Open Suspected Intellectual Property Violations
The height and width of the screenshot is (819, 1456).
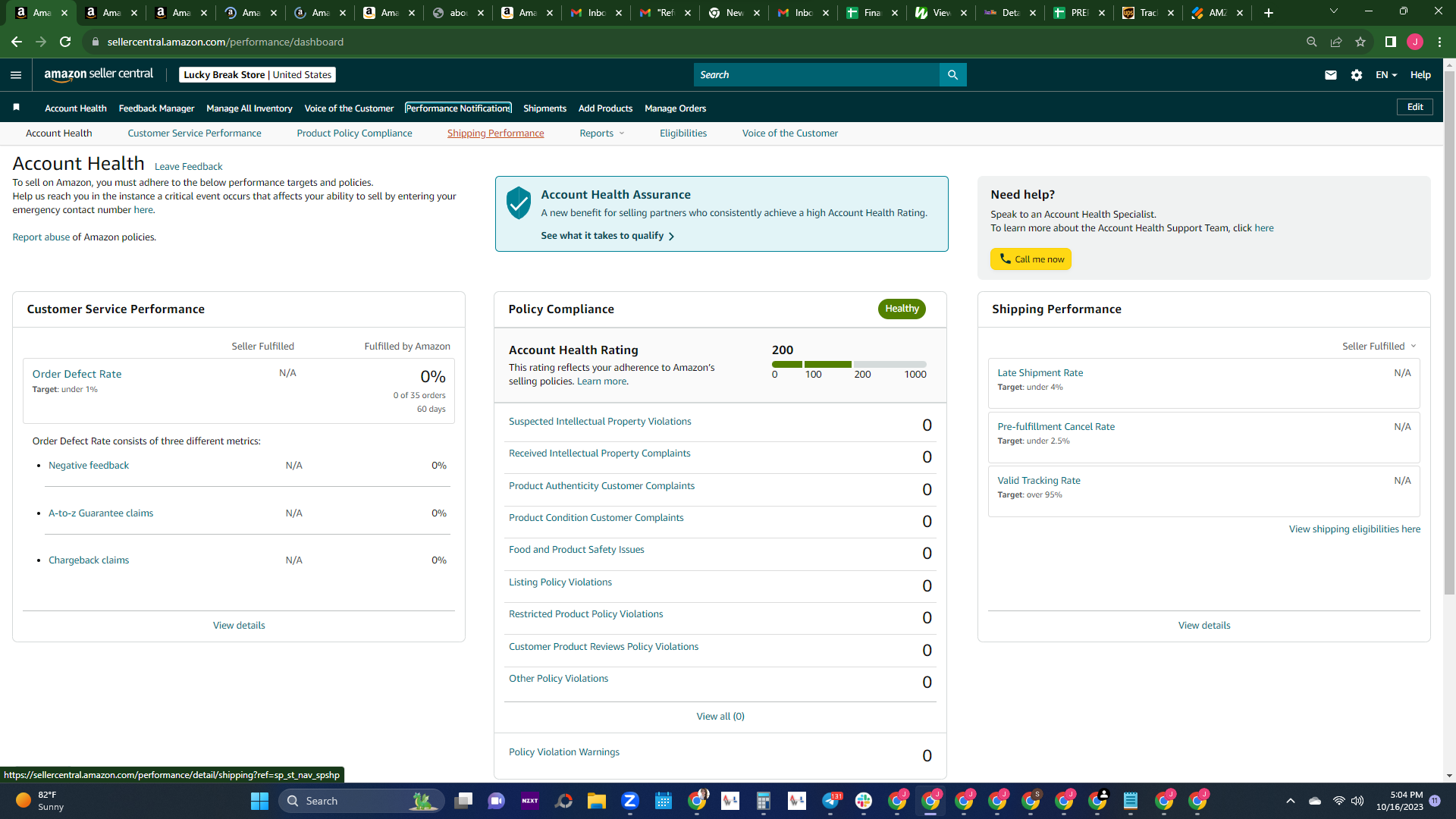[600, 422]
